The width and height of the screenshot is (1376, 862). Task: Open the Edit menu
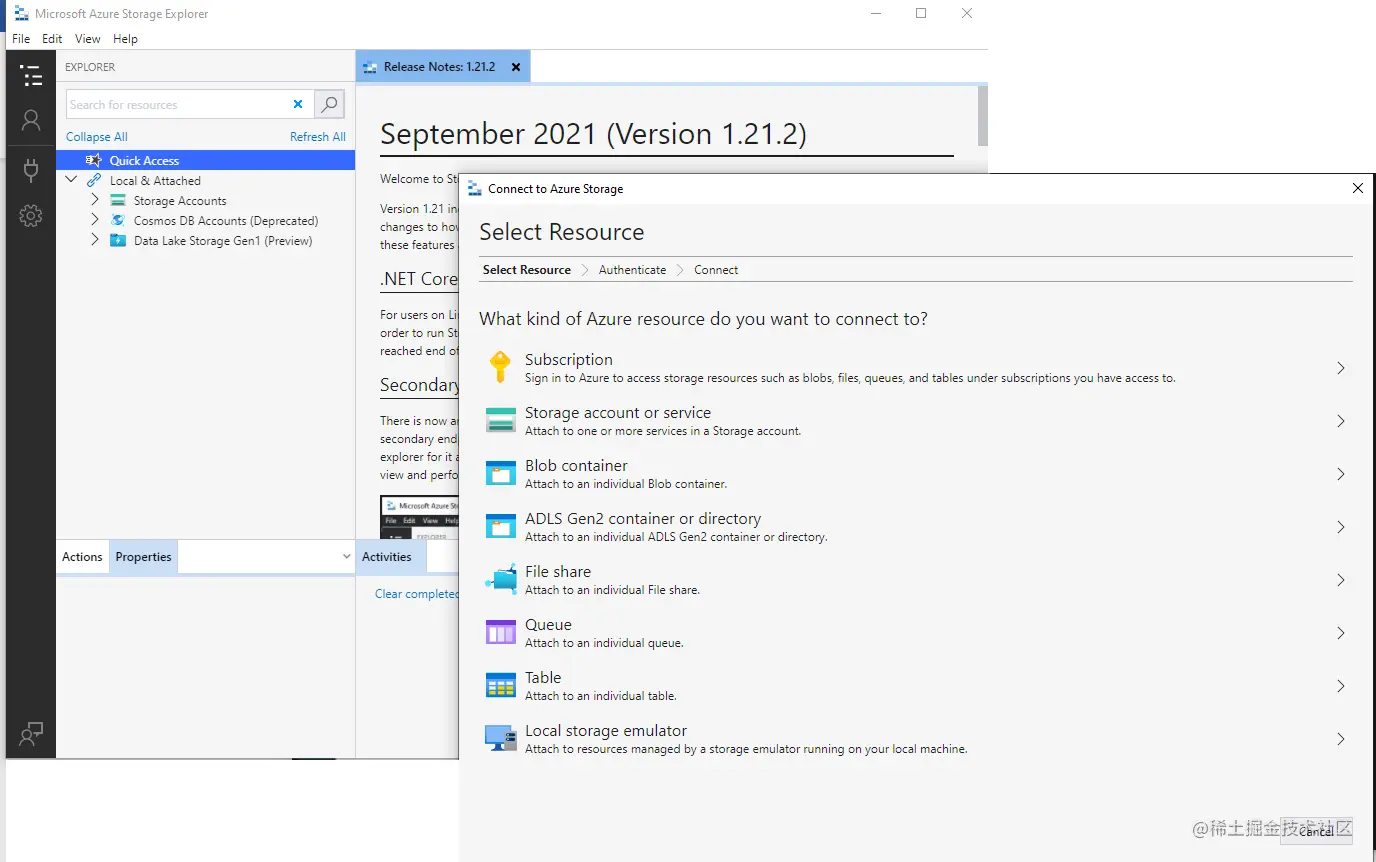pos(52,38)
